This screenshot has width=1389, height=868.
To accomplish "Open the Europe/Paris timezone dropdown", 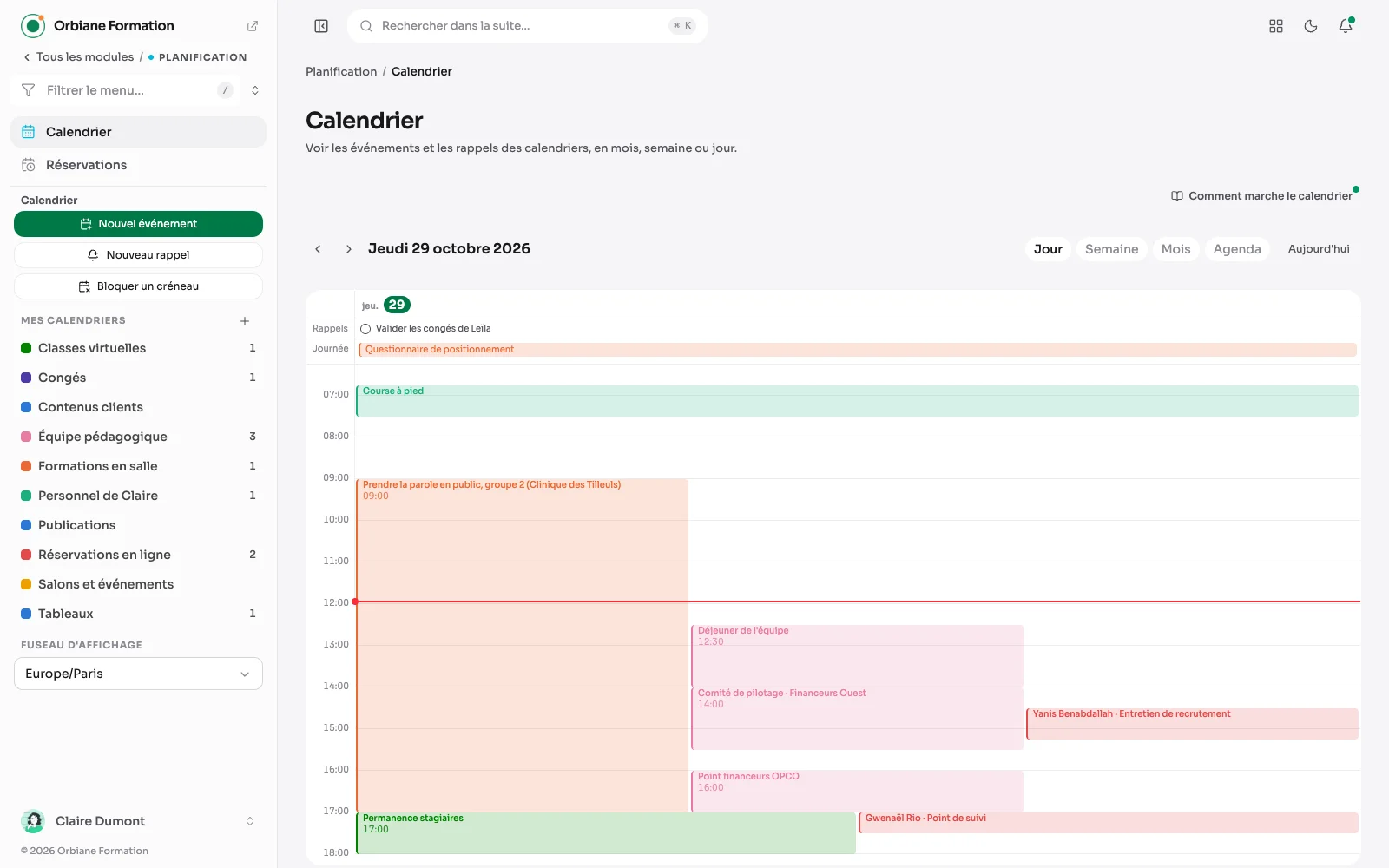I will (138, 674).
